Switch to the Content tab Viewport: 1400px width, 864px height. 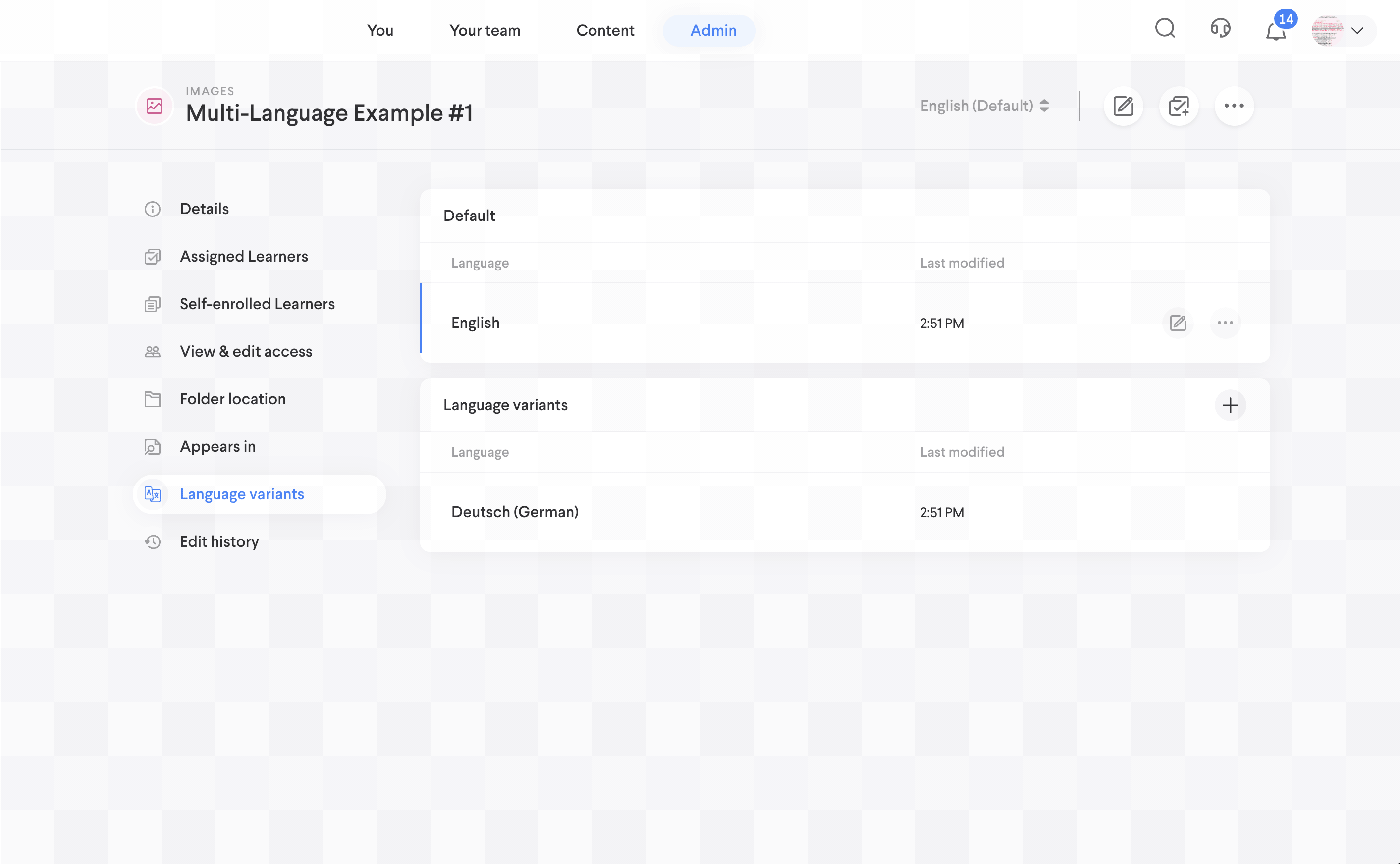(604, 31)
